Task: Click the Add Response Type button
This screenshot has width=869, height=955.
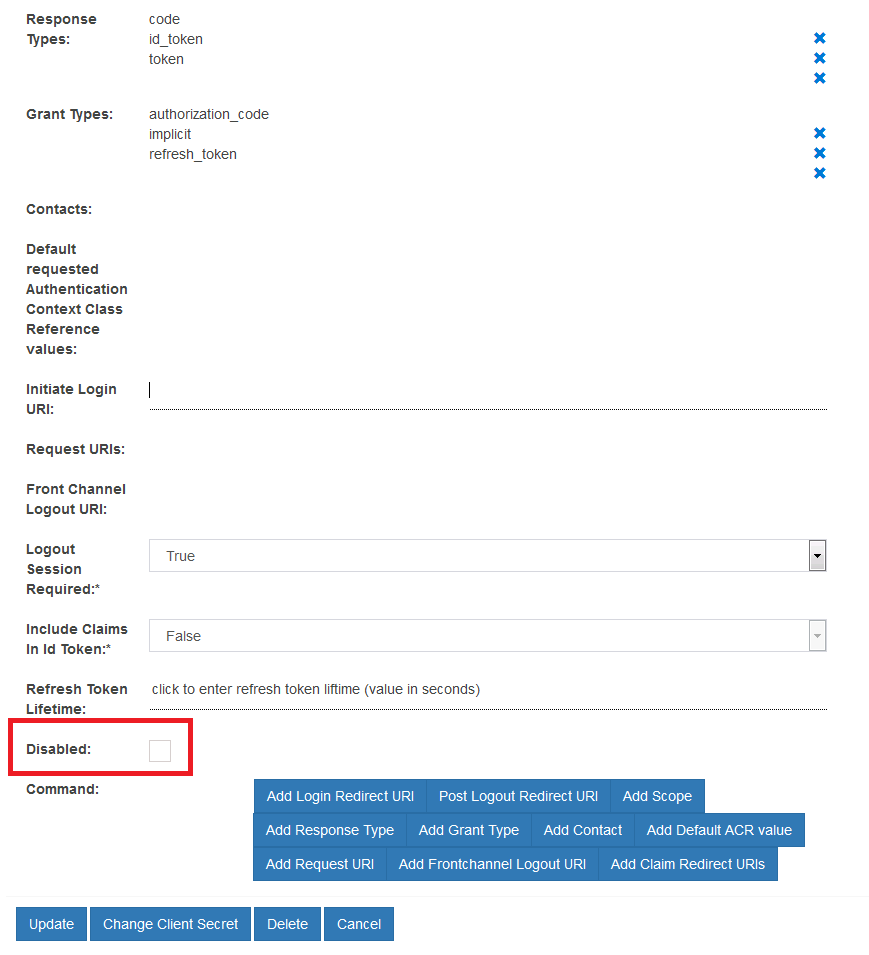Action: coord(329,830)
